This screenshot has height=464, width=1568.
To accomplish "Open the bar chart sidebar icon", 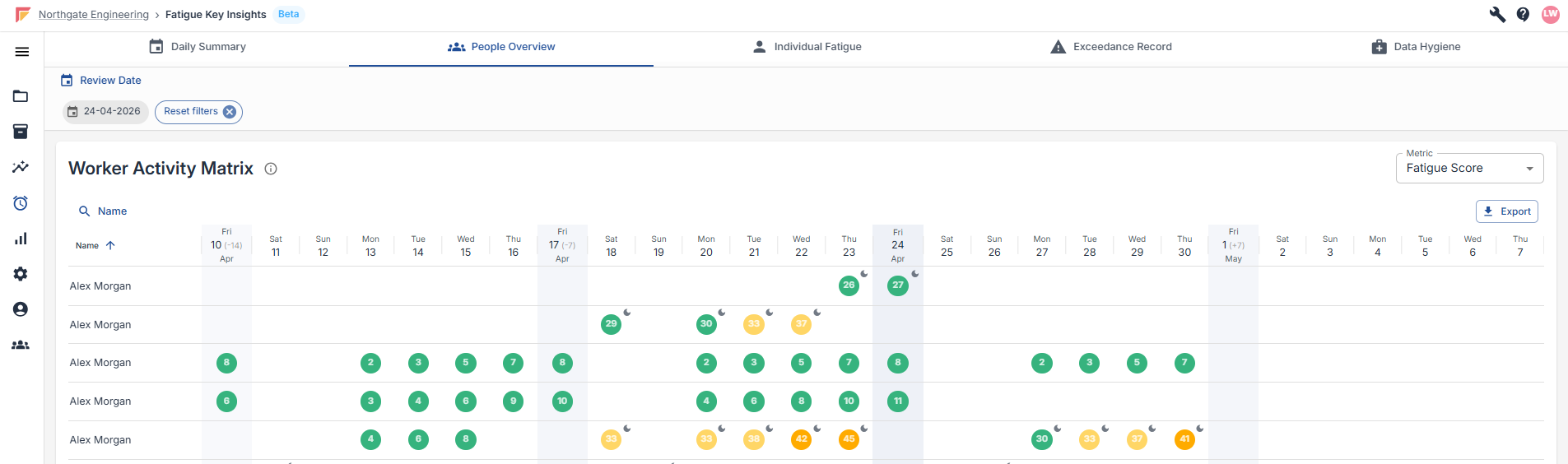I will point(21,239).
